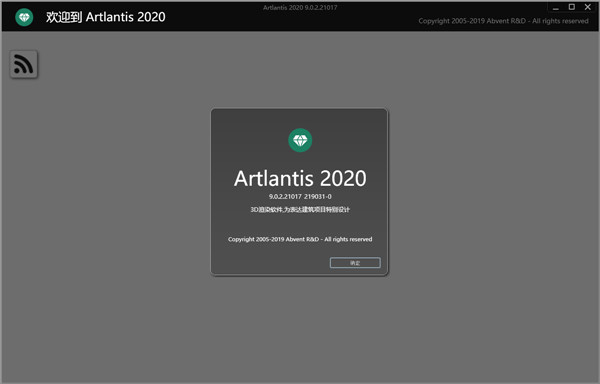This screenshot has width=600, height=384.
Task: Confirm the about dialog with 确定 button
Action: (x=355, y=263)
